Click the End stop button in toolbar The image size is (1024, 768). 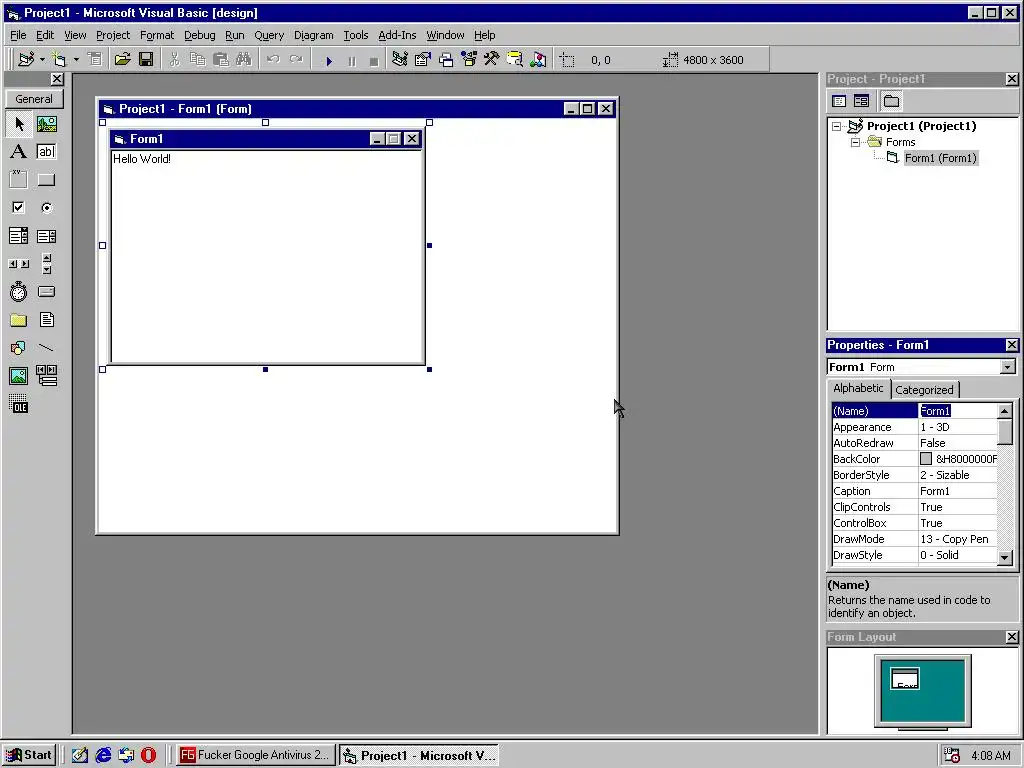pyautogui.click(x=374, y=61)
